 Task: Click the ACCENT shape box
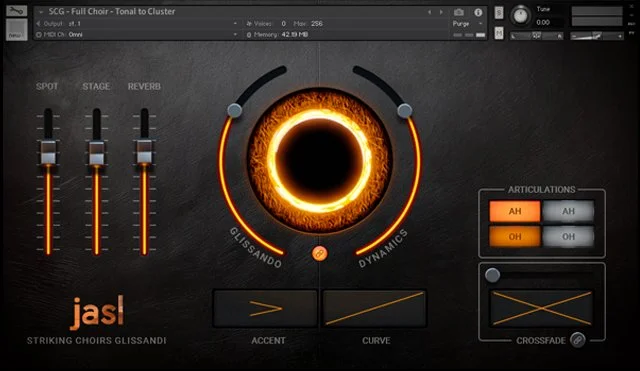pos(265,309)
